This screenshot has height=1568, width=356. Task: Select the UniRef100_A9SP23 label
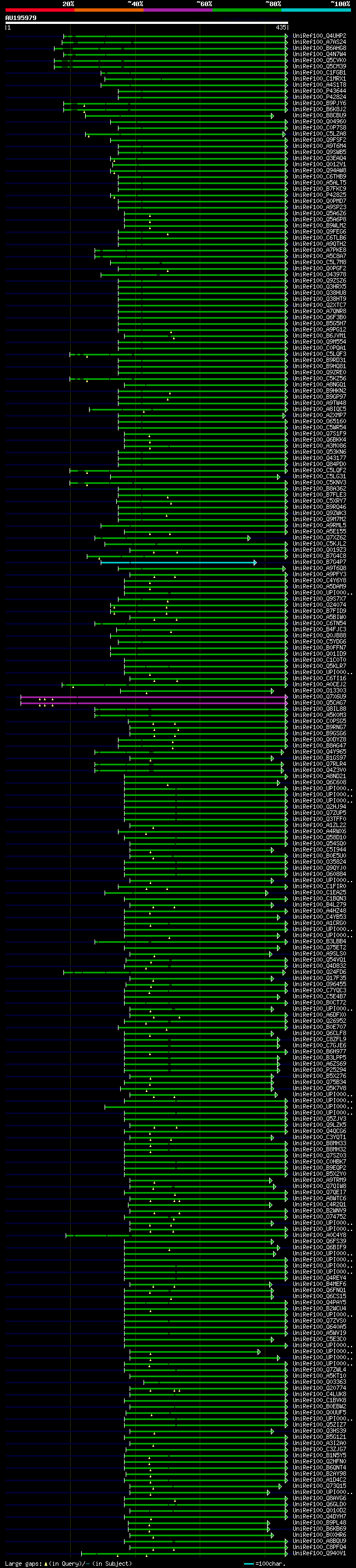coord(319,207)
